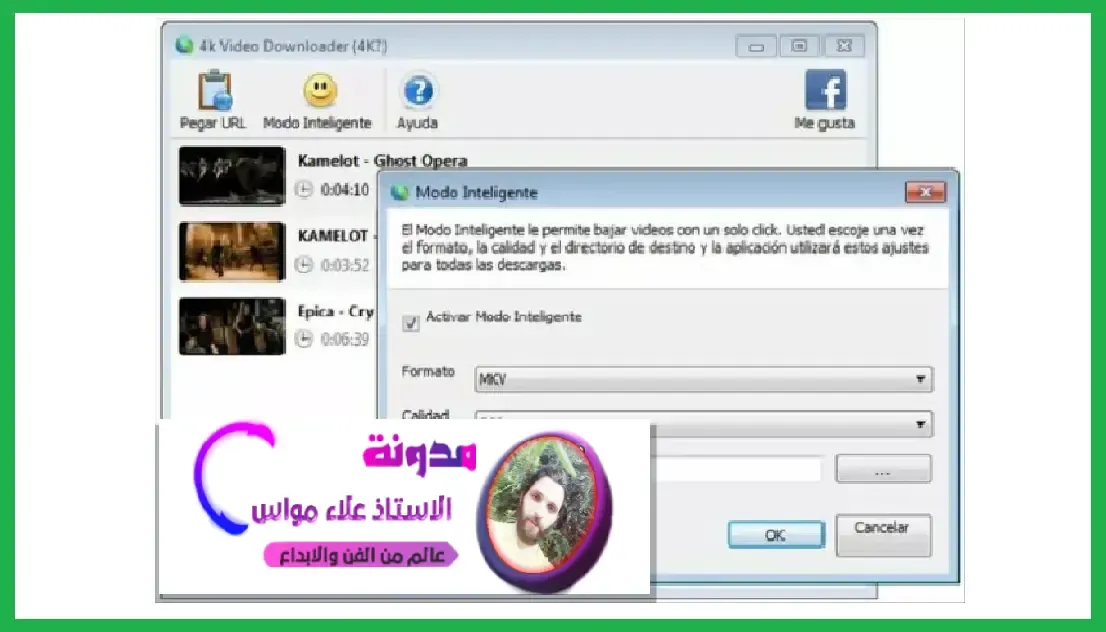
Task: Click the 4k Video Downloader title icon
Action: click(x=184, y=45)
